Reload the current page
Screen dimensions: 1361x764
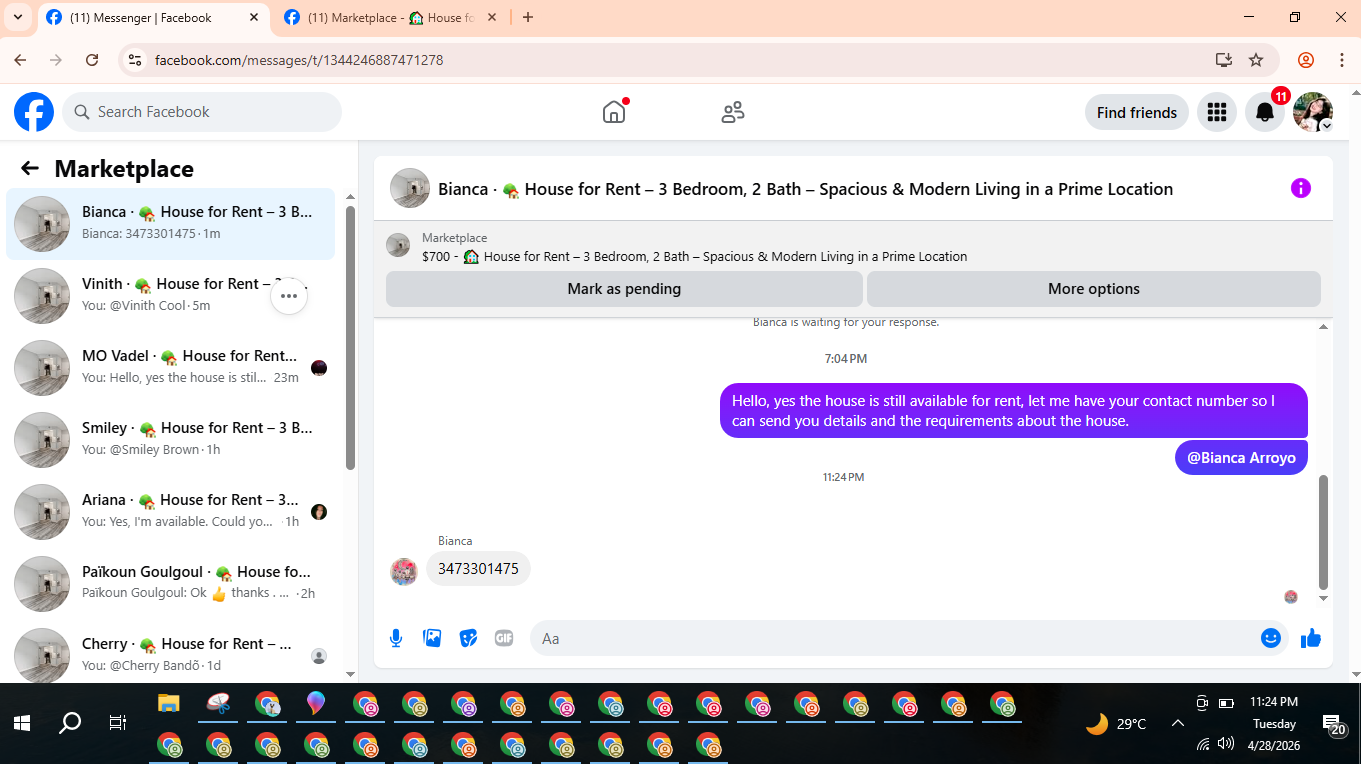coord(92,60)
